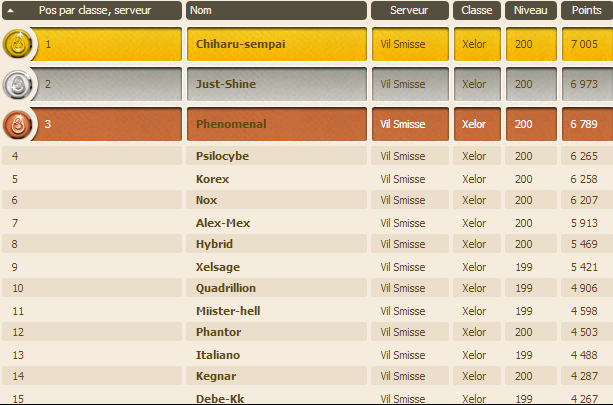
Task: Sort by Points column header
Action: point(587,10)
